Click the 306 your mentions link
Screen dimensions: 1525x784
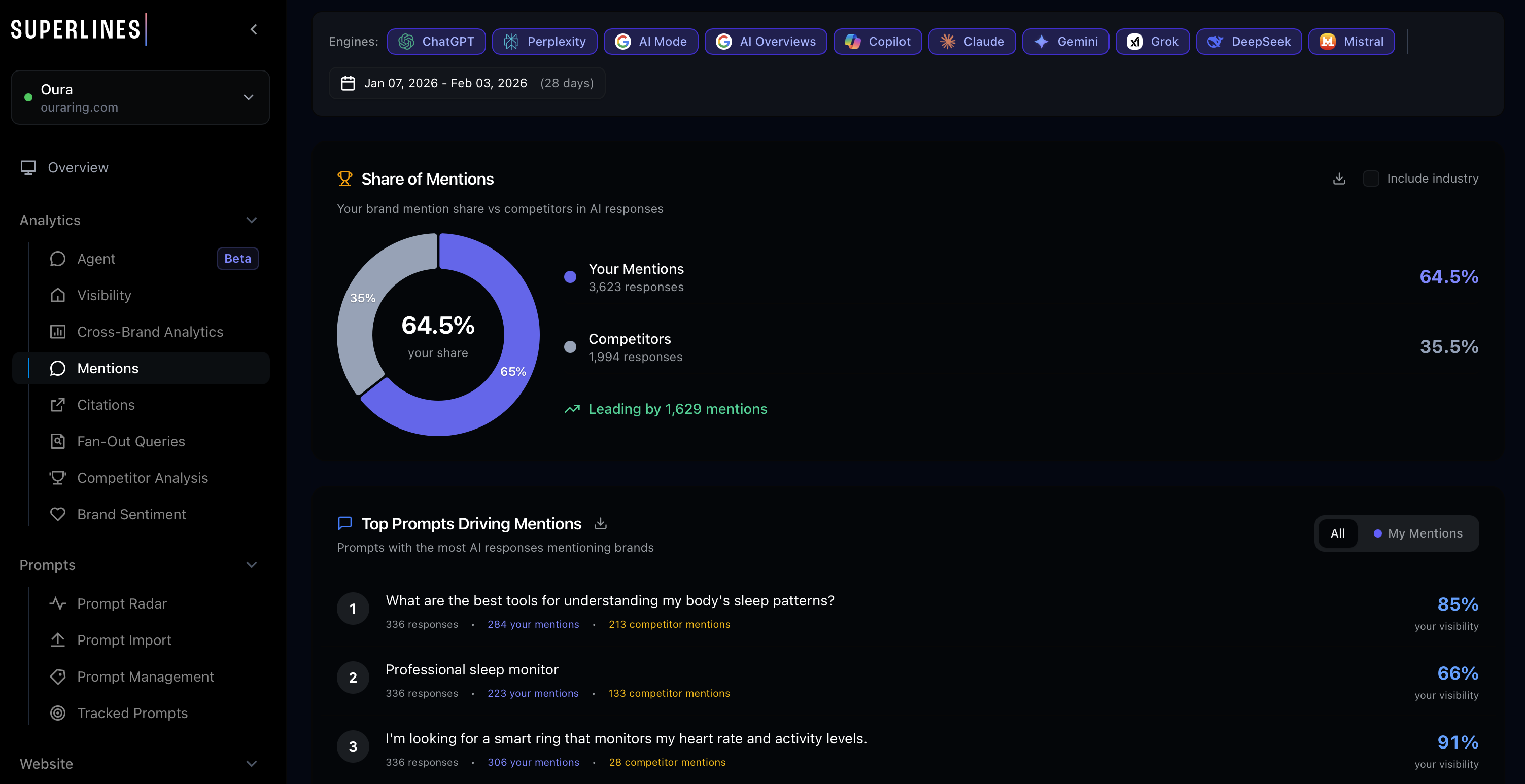click(533, 762)
